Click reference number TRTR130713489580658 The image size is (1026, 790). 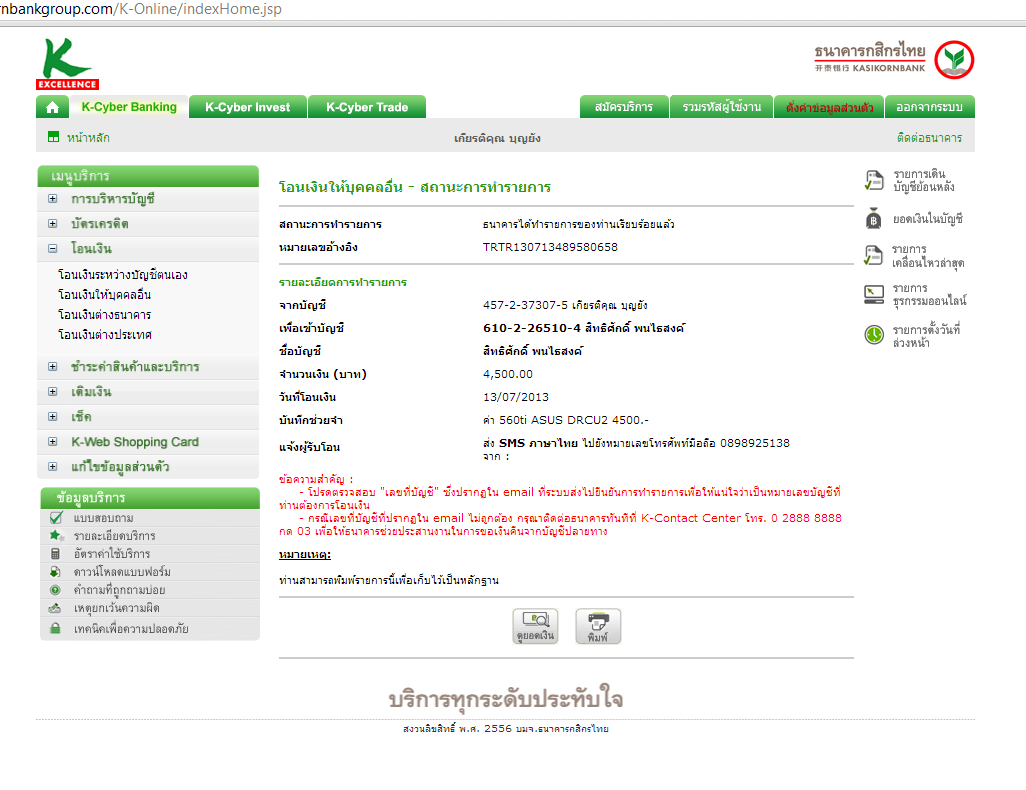click(x=550, y=247)
